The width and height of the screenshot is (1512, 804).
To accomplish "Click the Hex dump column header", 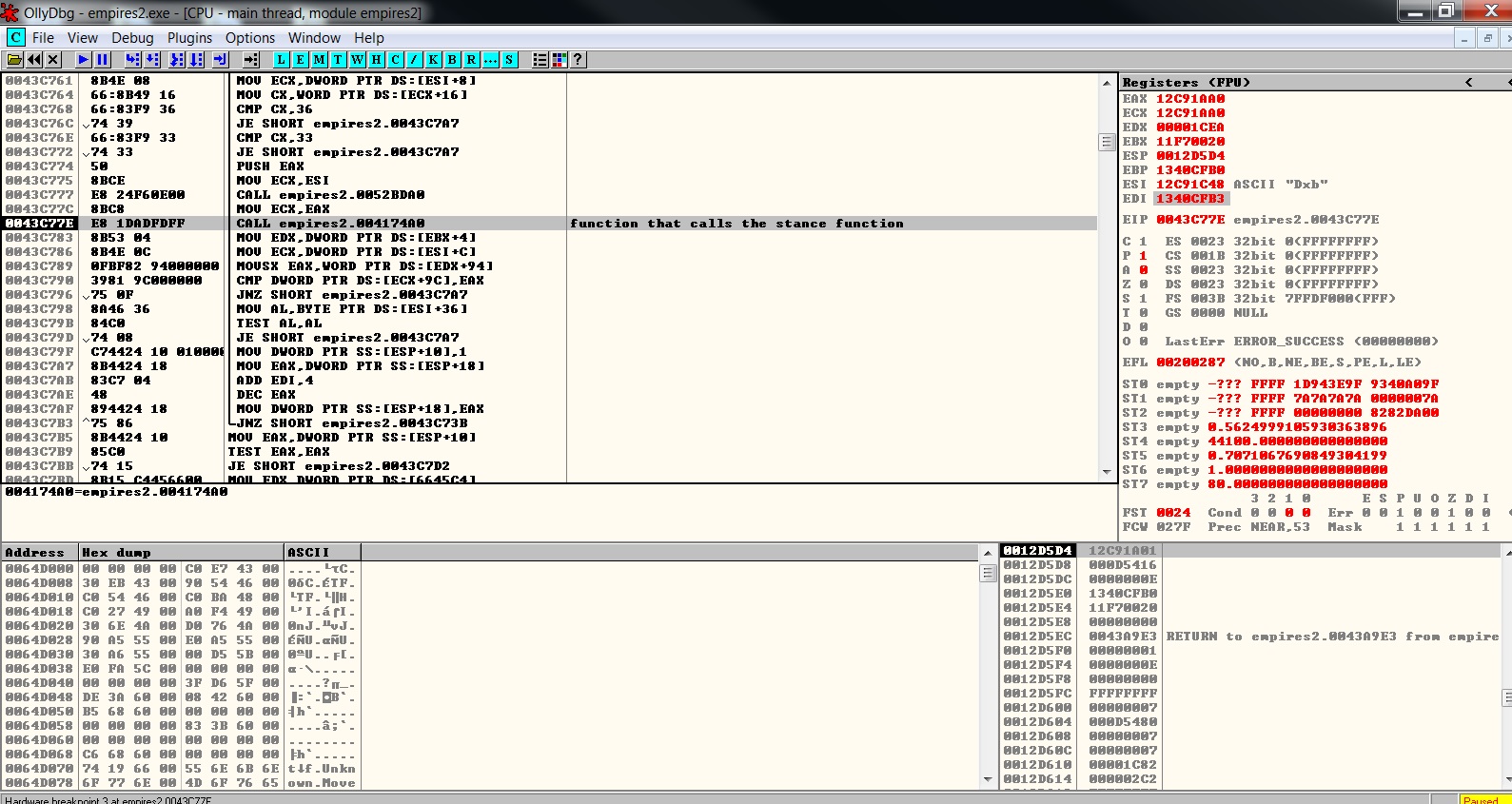I will pyautogui.click(x=181, y=553).
